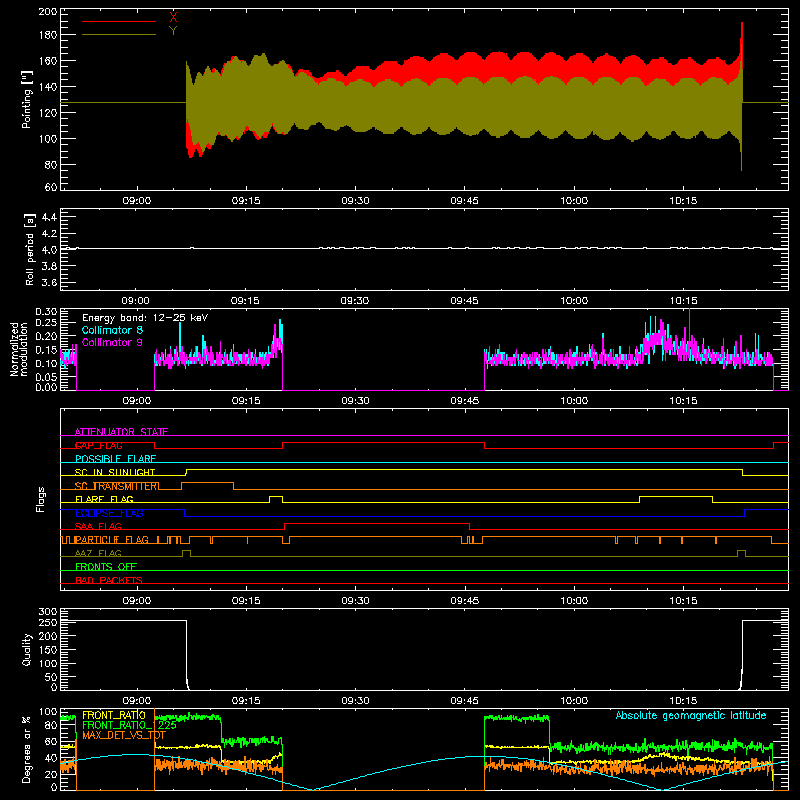Click the 0.05 tick on modulation axis
The height and width of the screenshot is (800, 800).
coord(46,377)
